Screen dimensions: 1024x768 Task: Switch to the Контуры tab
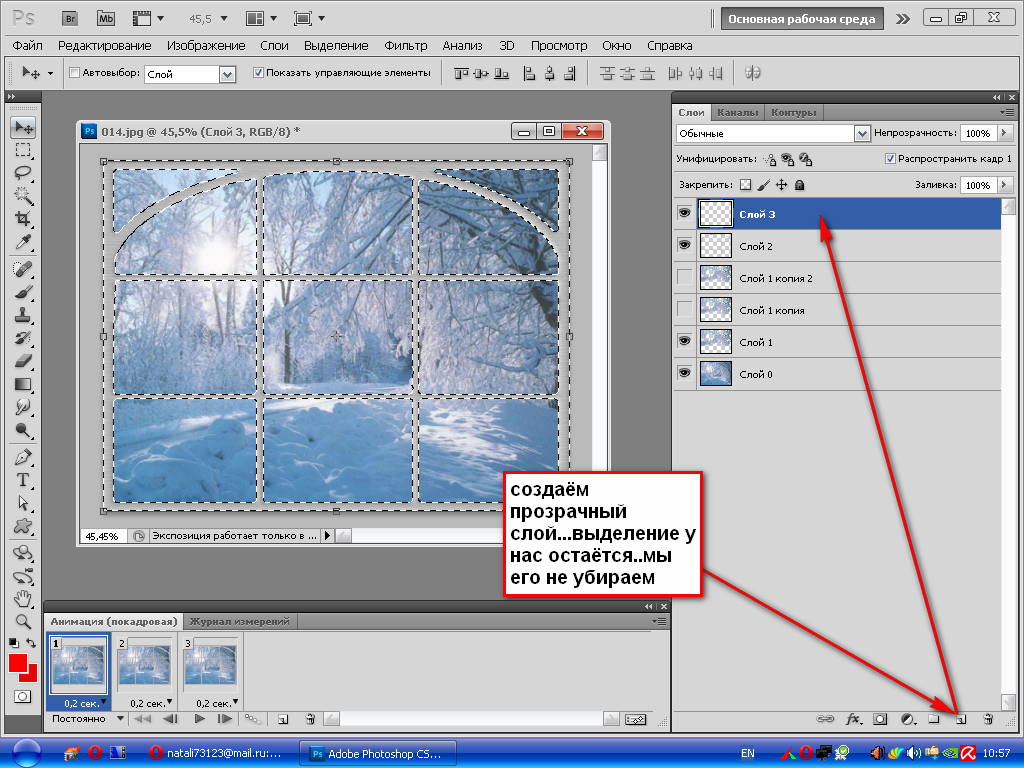pos(793,112)
